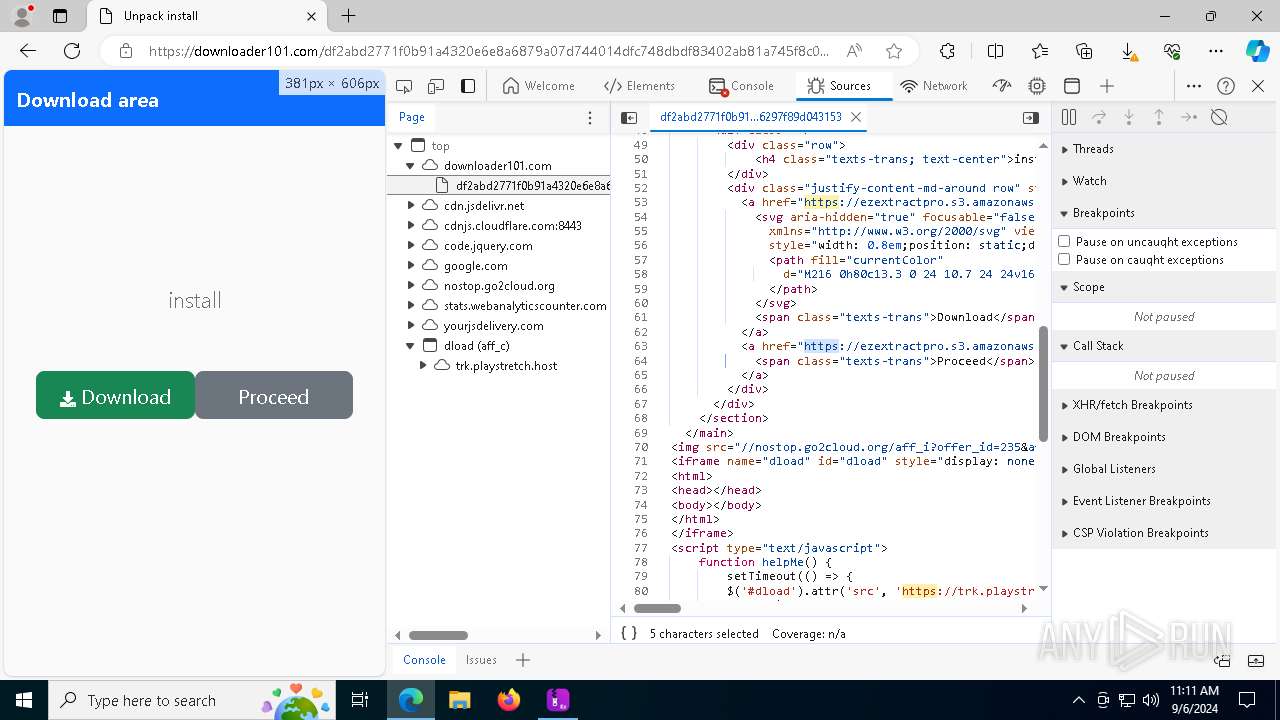This screenshot has height=720, width=1280.
Task: Switch to the Console tab
Action: point(741,86)
